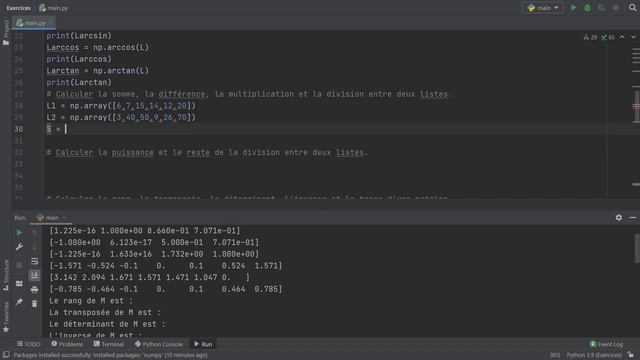The image size is (640, 360).
Task: Hide the Run panel with minus icon
Action: point(633,218)
